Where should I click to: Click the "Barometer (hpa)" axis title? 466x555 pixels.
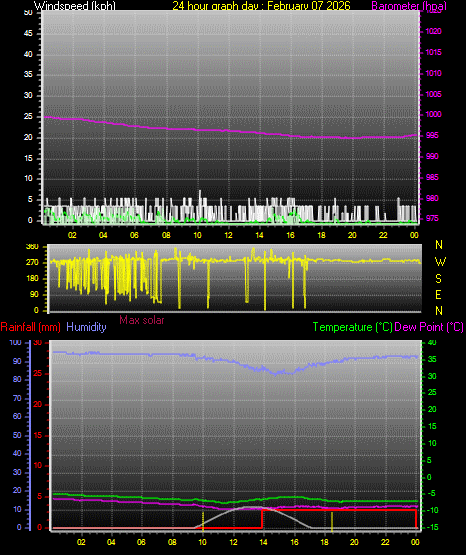[x=409, y=6]
